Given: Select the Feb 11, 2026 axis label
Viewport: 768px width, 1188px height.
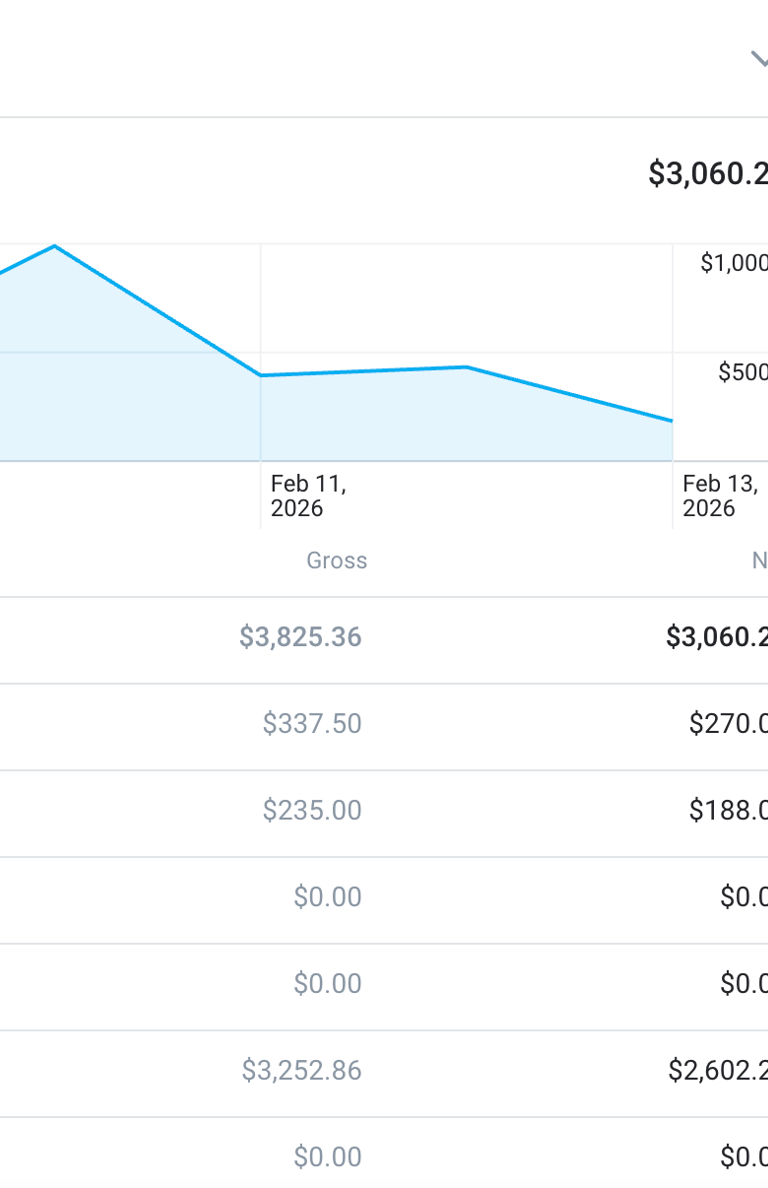Looking at the screenshot, I should pos(308,496).
